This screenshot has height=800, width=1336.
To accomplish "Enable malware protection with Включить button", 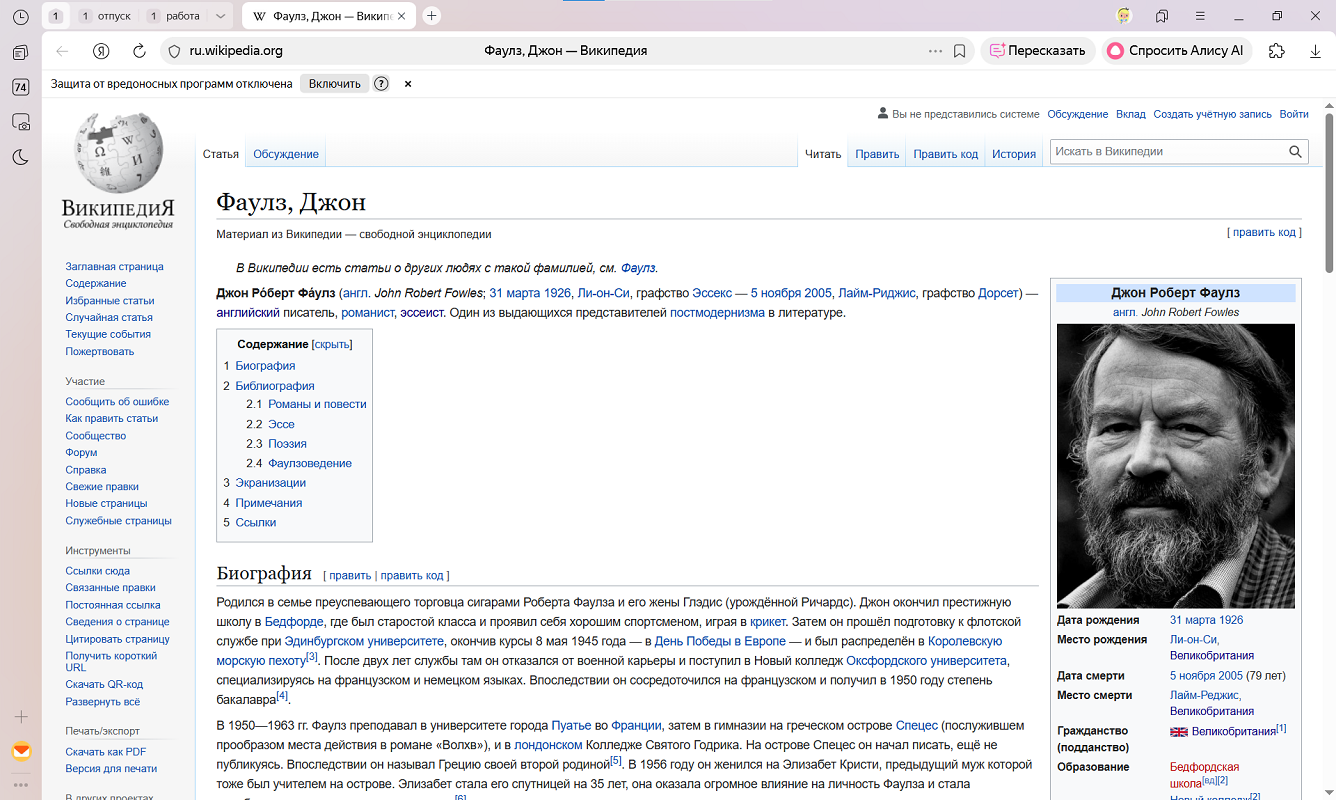I will tap(334, 84).
